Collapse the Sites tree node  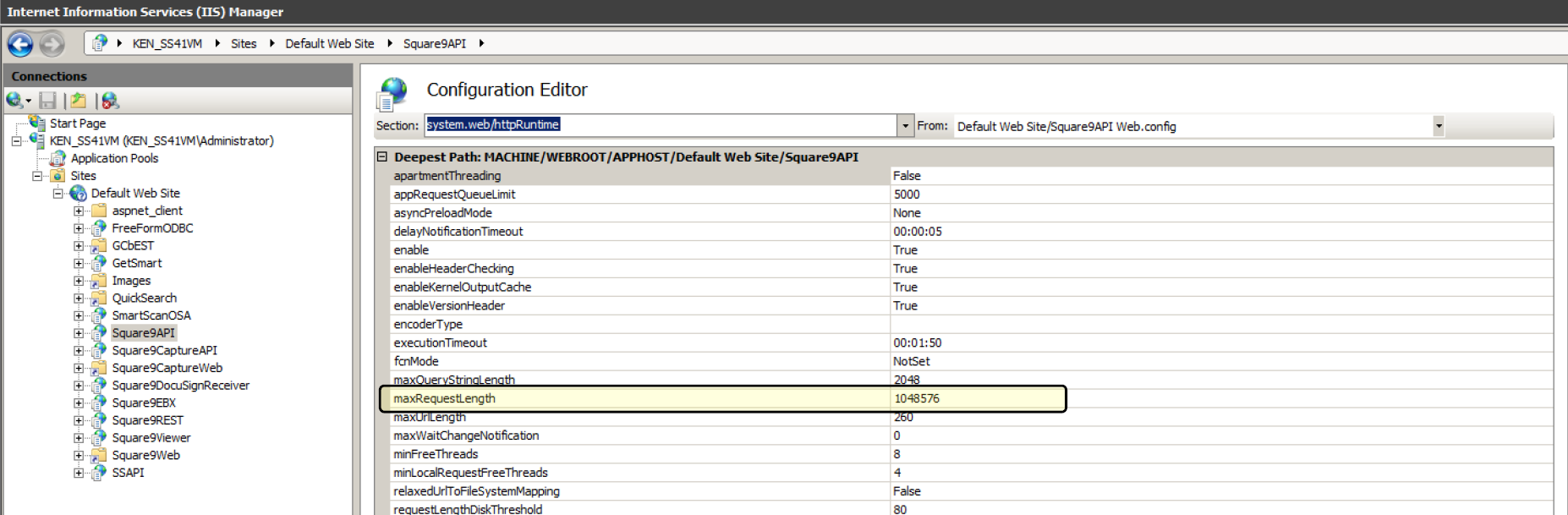37,176
